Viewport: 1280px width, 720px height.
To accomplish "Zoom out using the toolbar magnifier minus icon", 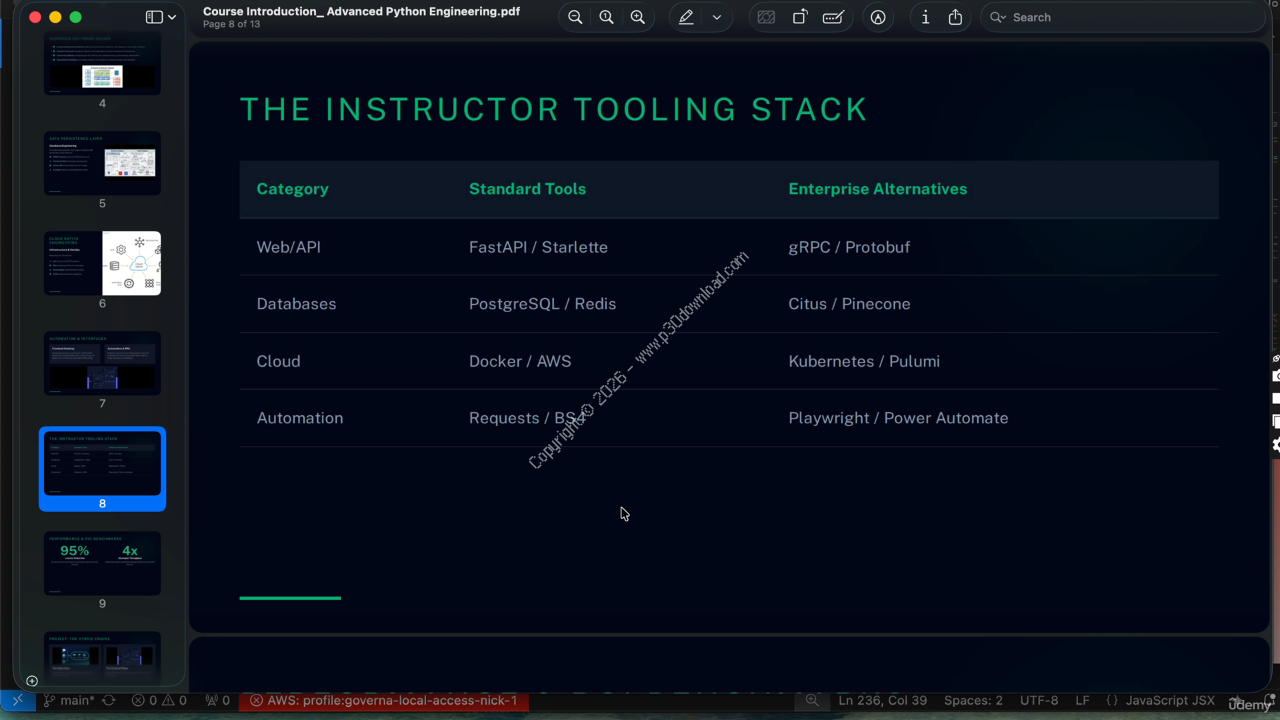I will pos(575,17).
